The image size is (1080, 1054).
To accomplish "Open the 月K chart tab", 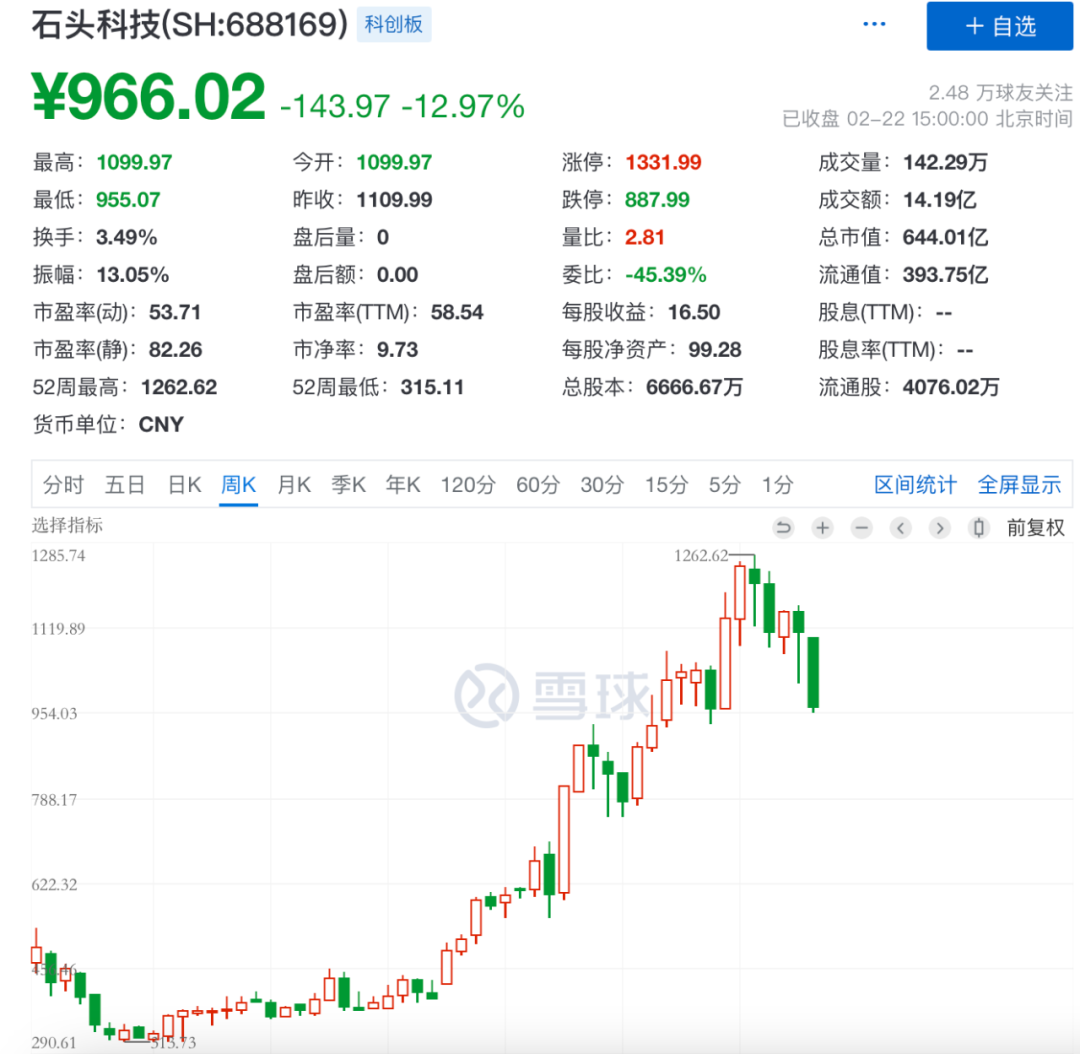I will [x=294, y=485].
